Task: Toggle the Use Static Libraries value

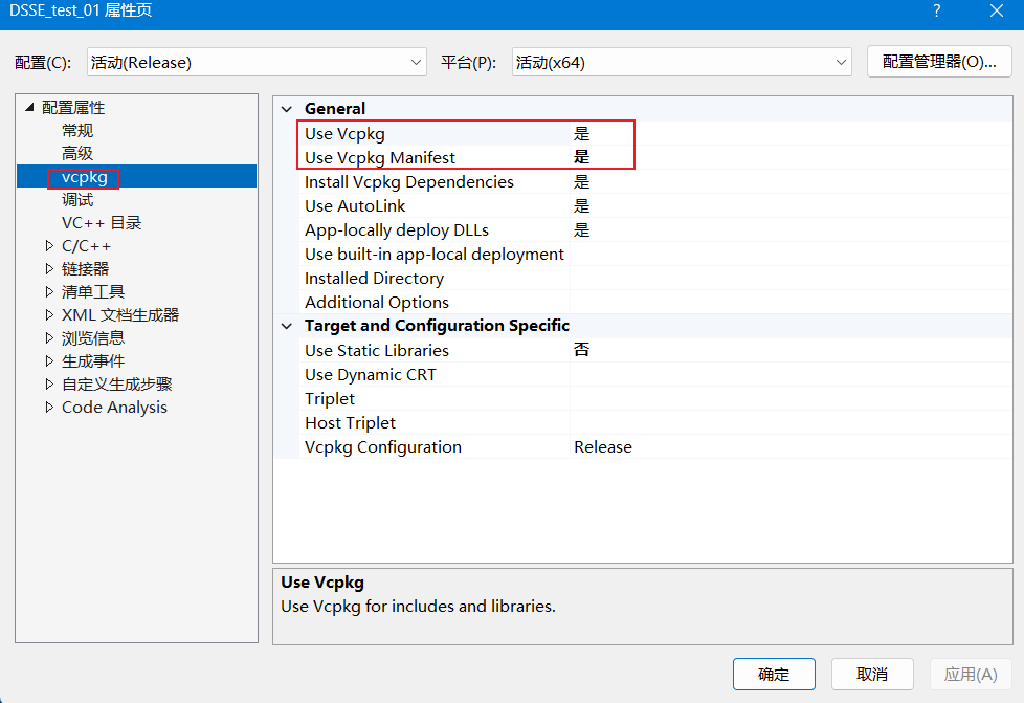Action: (x=790, y=351)
